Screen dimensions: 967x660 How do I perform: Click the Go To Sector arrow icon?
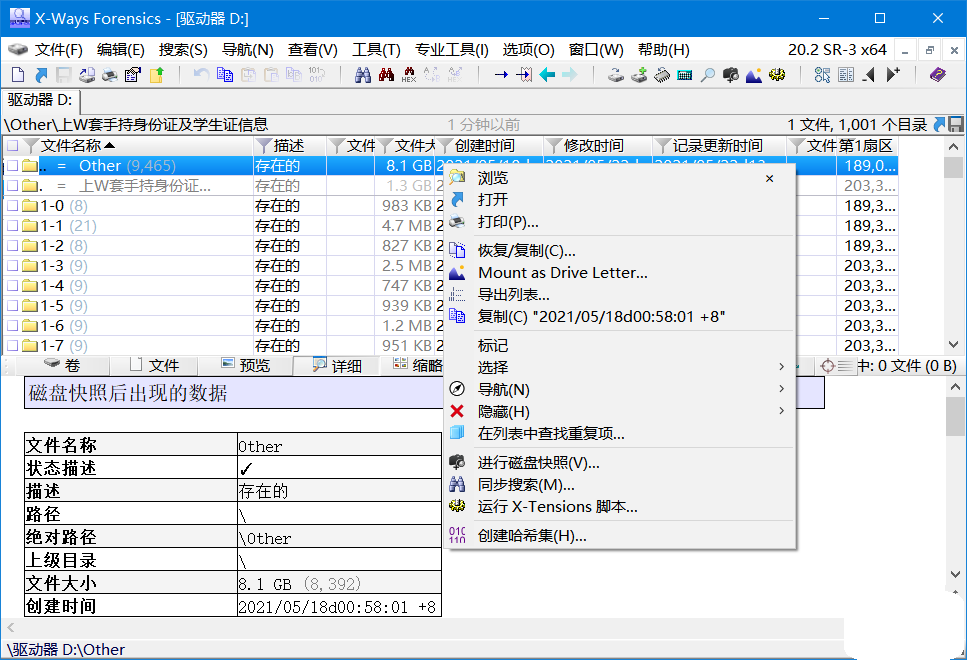pyautogui.click(x=524, y=75)
